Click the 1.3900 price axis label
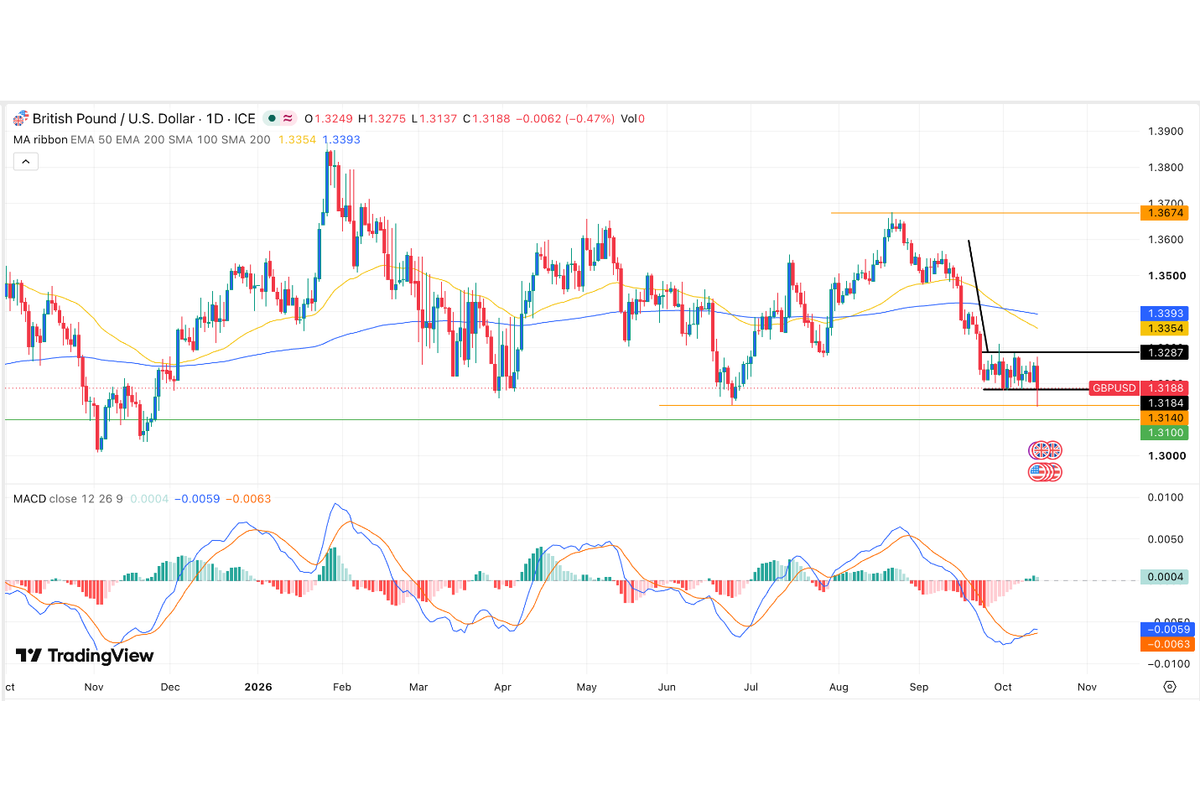1200x800 pixels. coord(1167,132)
